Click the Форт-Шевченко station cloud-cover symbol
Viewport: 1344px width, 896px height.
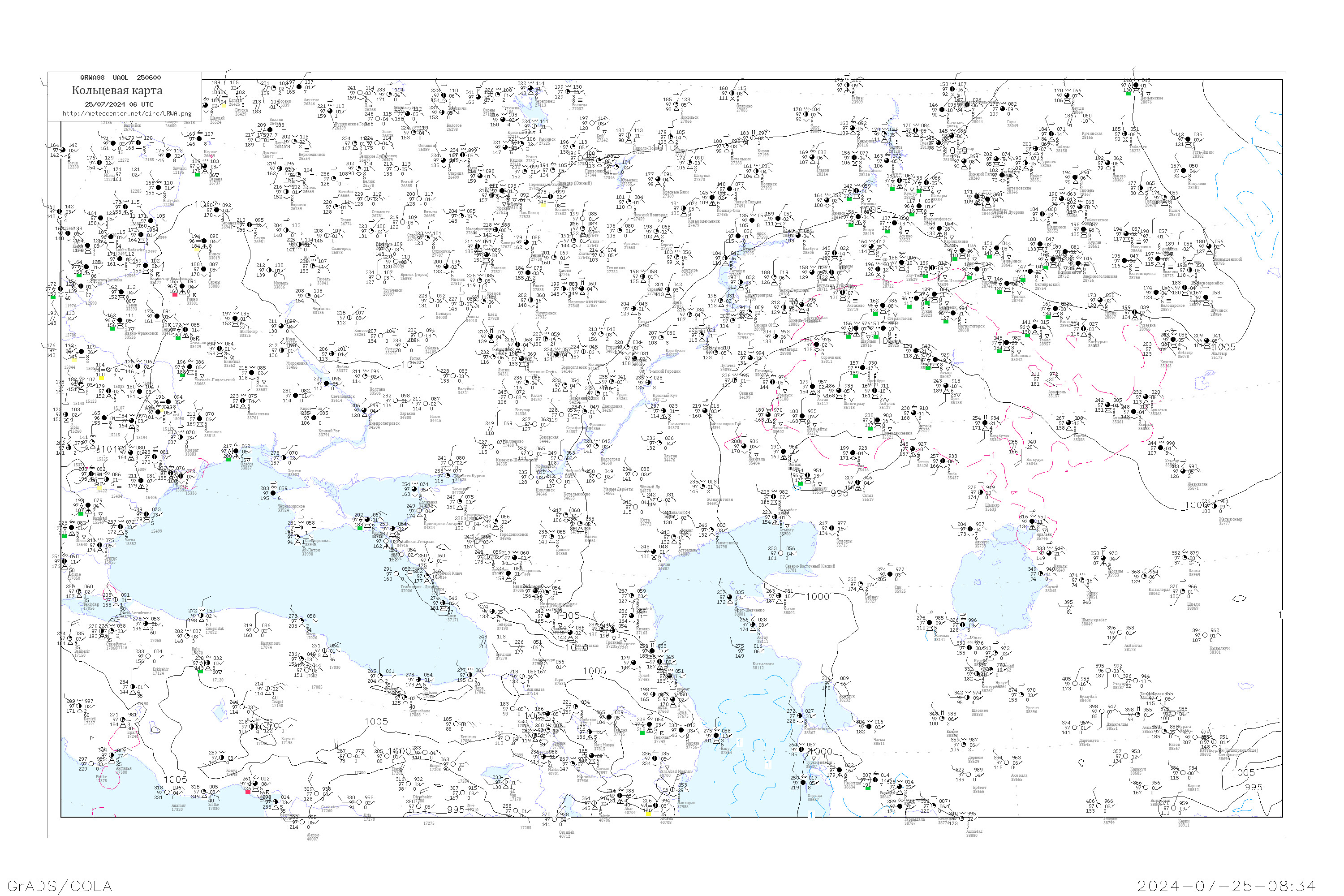pyautogui.click(x=731, y=598)
